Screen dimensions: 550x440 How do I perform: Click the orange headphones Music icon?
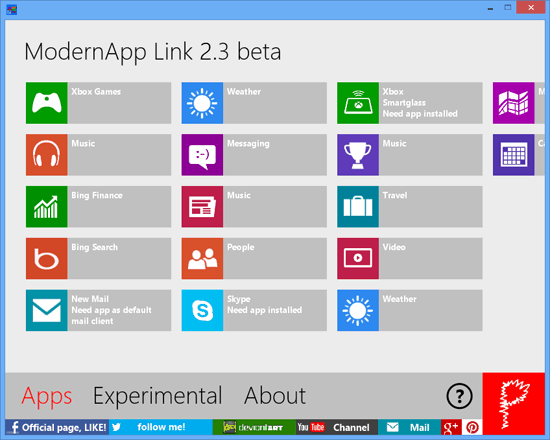[x=47, y=155]
